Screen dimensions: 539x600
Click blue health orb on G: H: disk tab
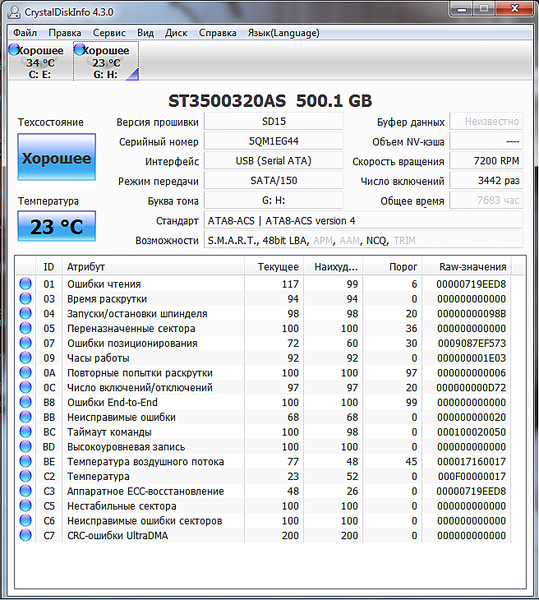click(80, 49)
